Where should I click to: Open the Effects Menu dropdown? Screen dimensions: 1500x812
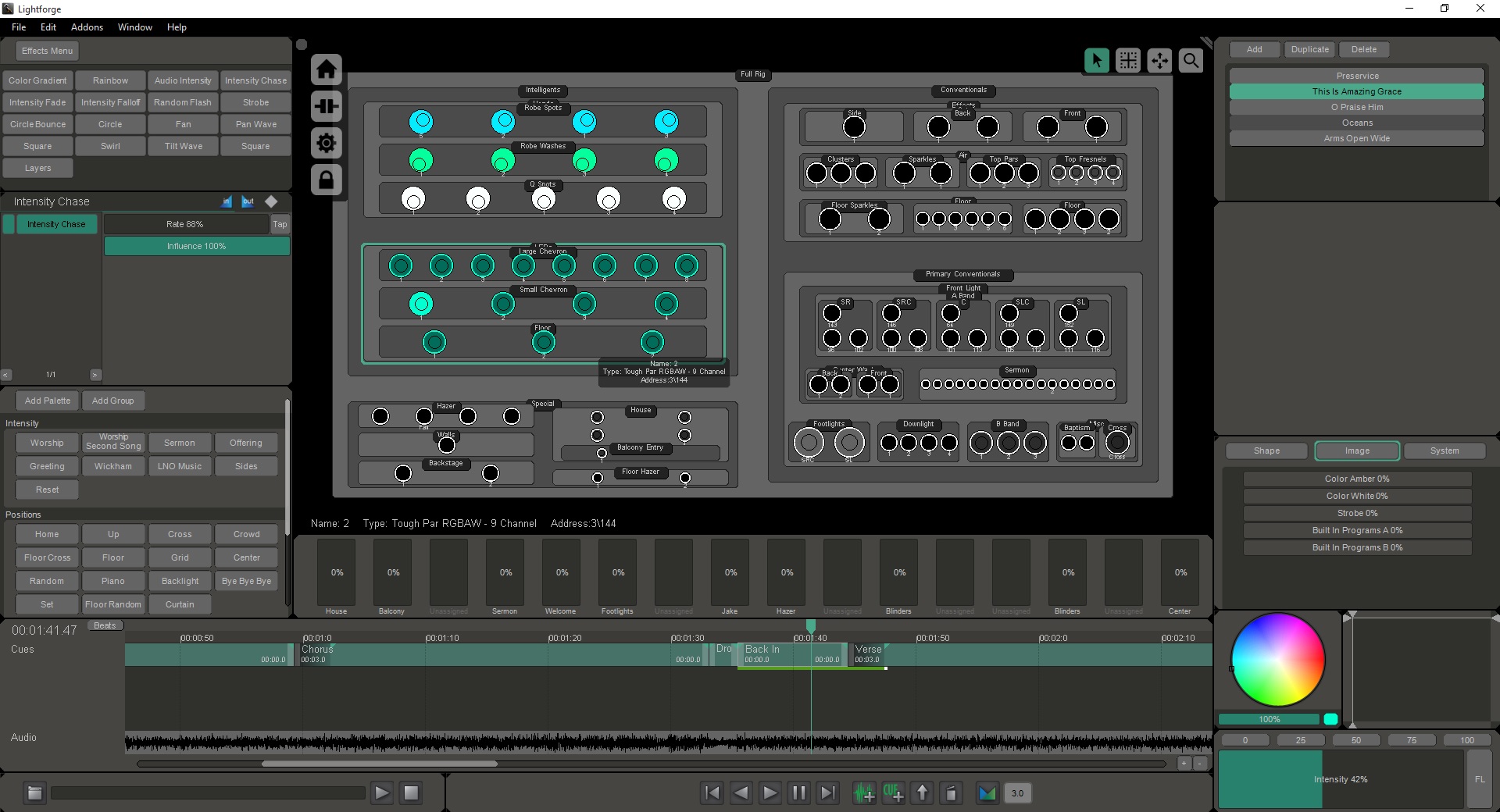47,51
